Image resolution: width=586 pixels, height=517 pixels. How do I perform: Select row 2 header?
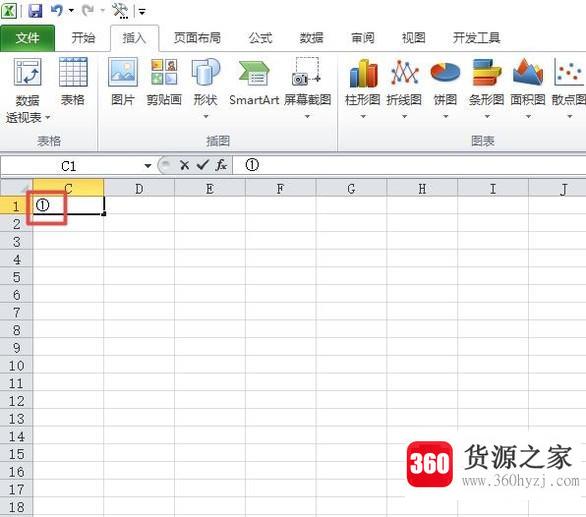(x=16, y=224)
